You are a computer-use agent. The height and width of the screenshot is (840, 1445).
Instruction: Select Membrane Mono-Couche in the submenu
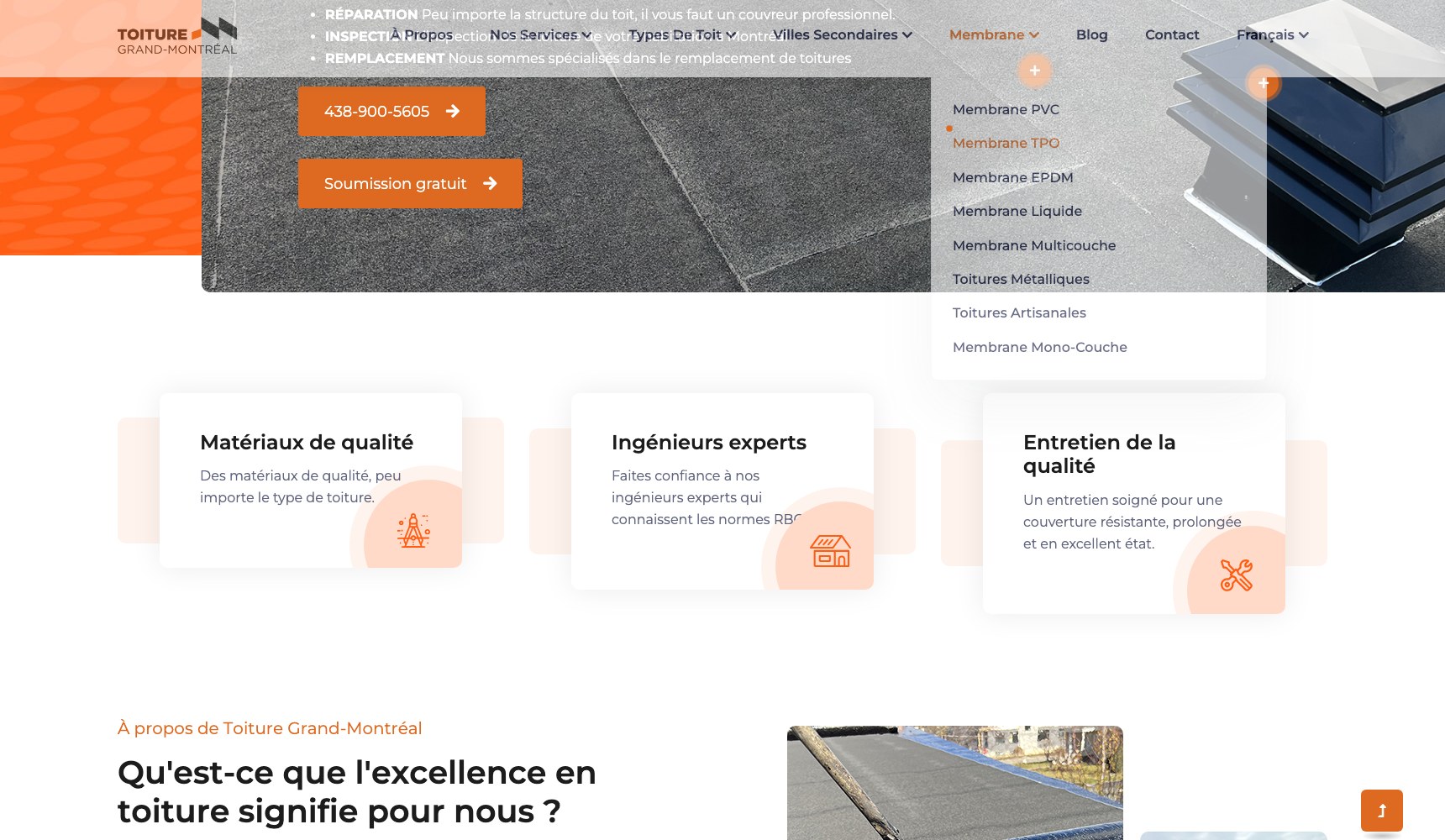coord(1039,347)
